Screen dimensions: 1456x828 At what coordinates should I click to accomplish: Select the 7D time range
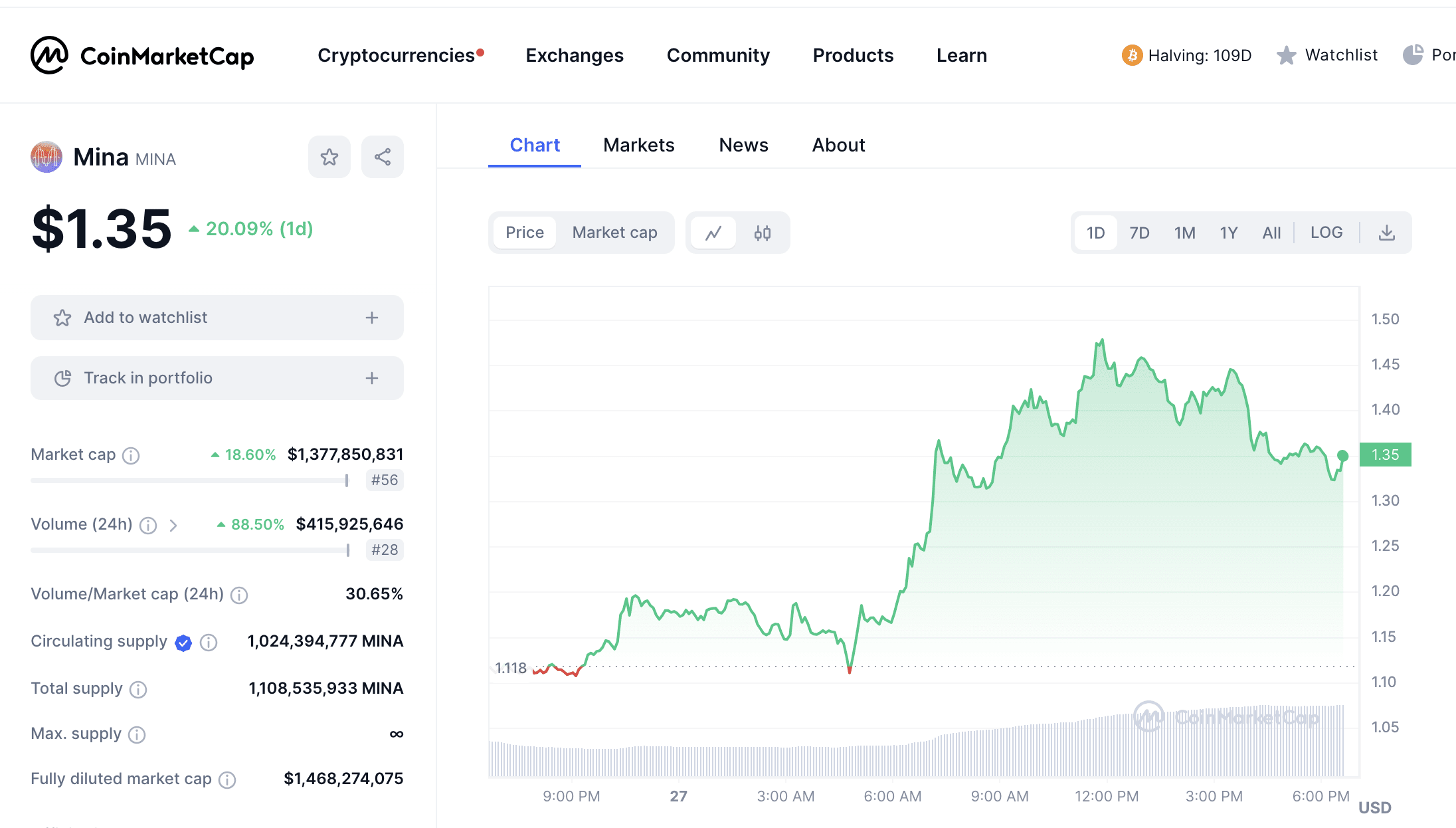pos(1139,233)
